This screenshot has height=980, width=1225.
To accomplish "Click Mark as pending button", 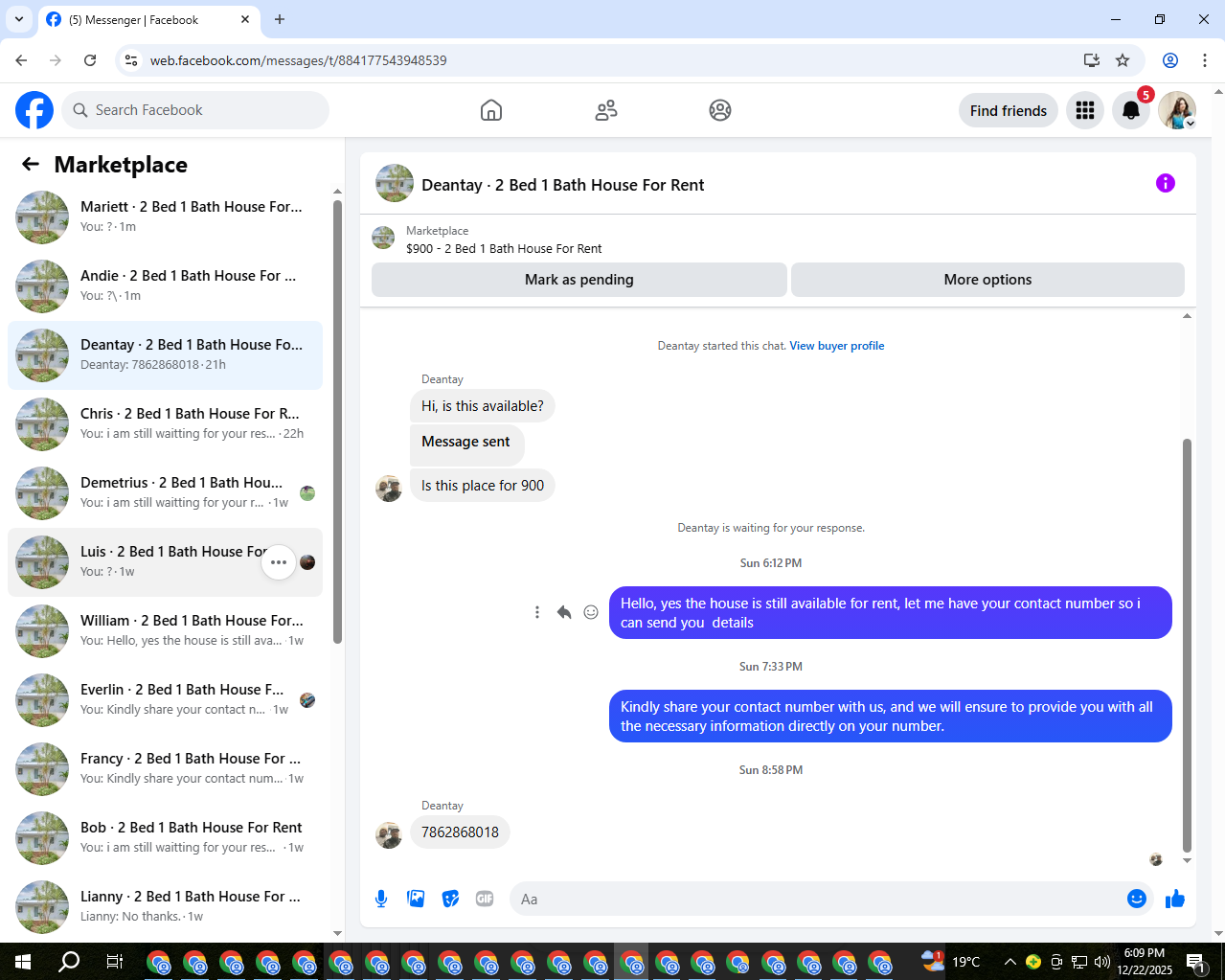I will pos(579,280).
